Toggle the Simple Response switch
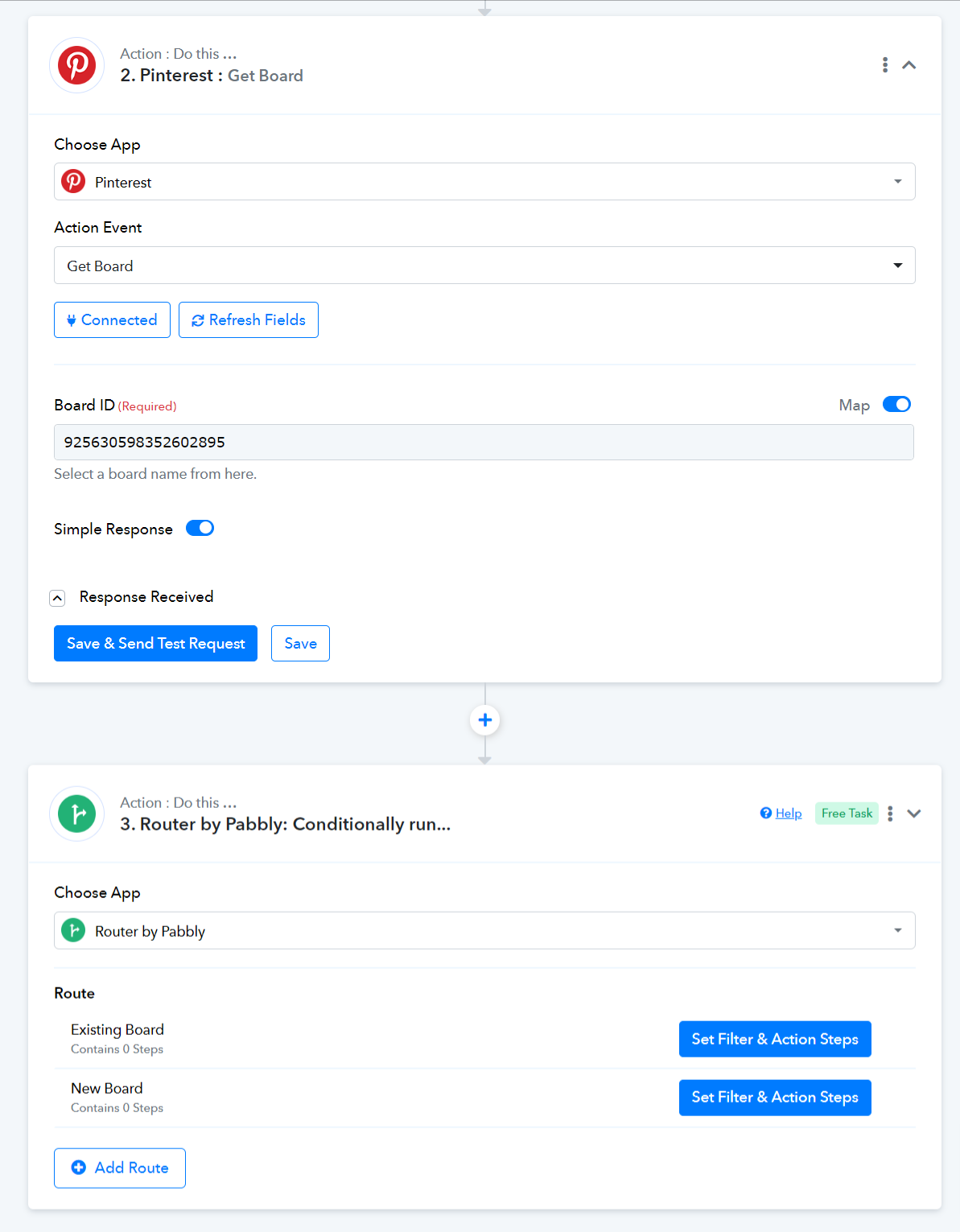The width and height of the screenshot is (960, 1232). (x=200, y=529)
